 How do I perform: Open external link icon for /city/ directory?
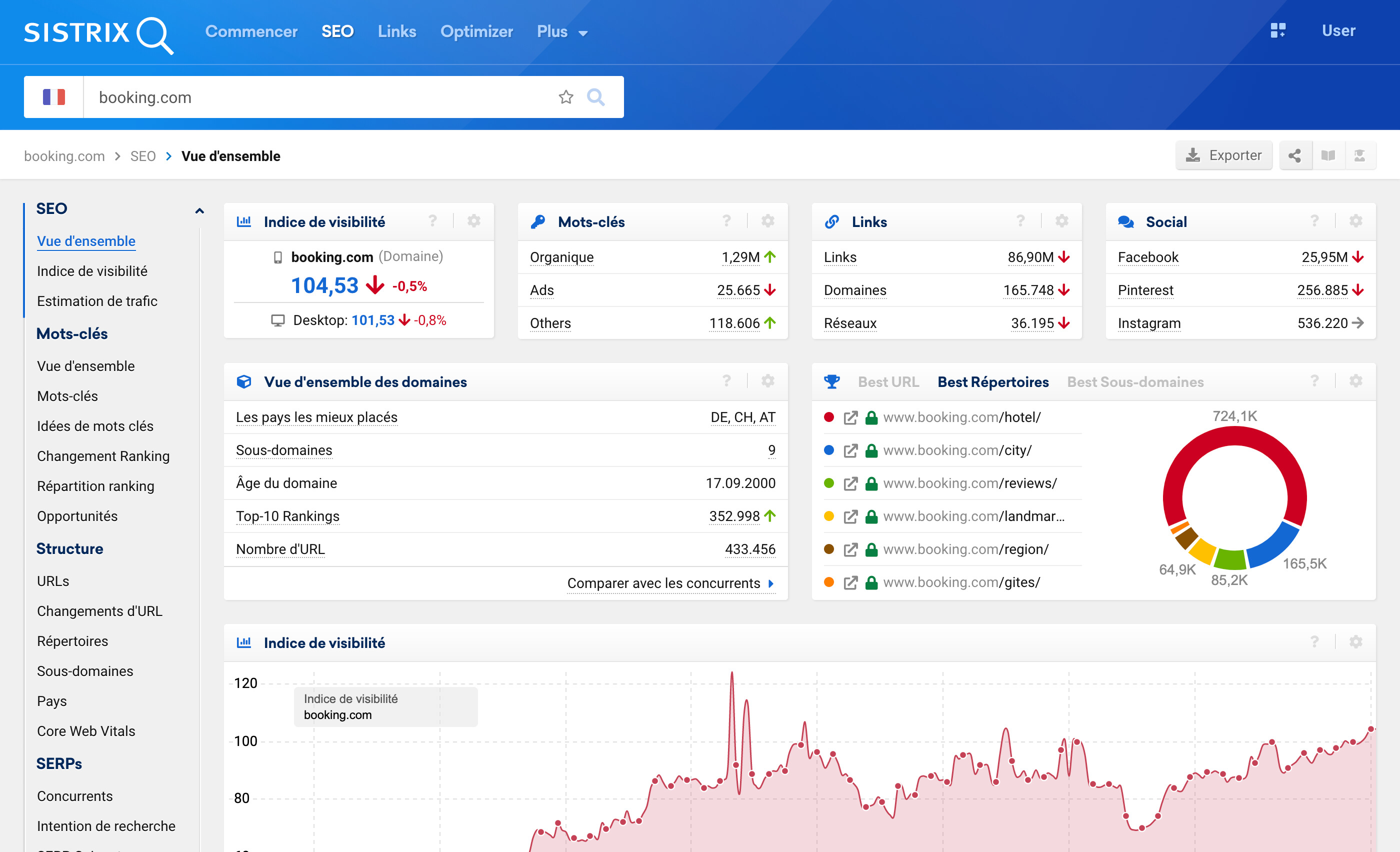pyautogui.click(x=850, y=451)
